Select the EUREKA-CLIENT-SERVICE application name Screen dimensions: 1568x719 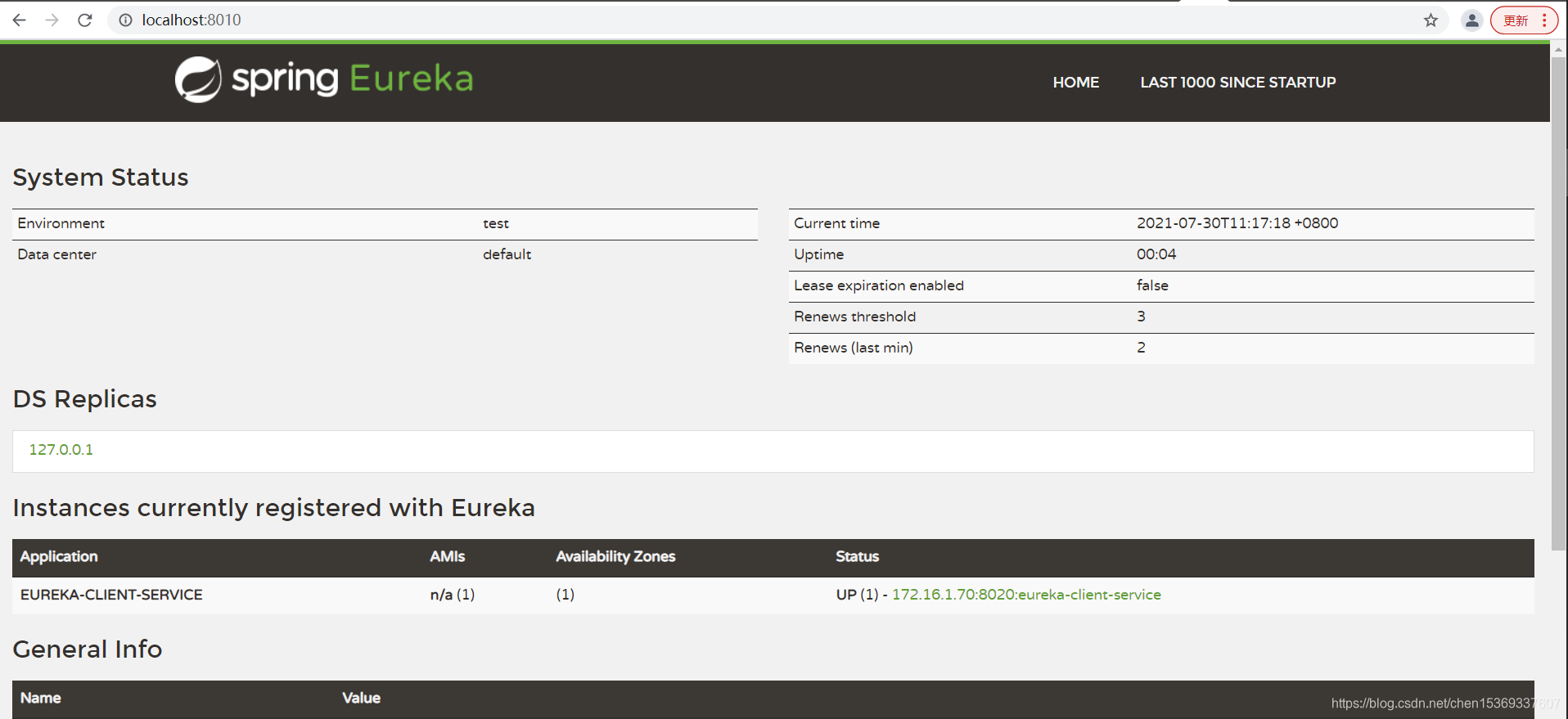coord(111,595)
